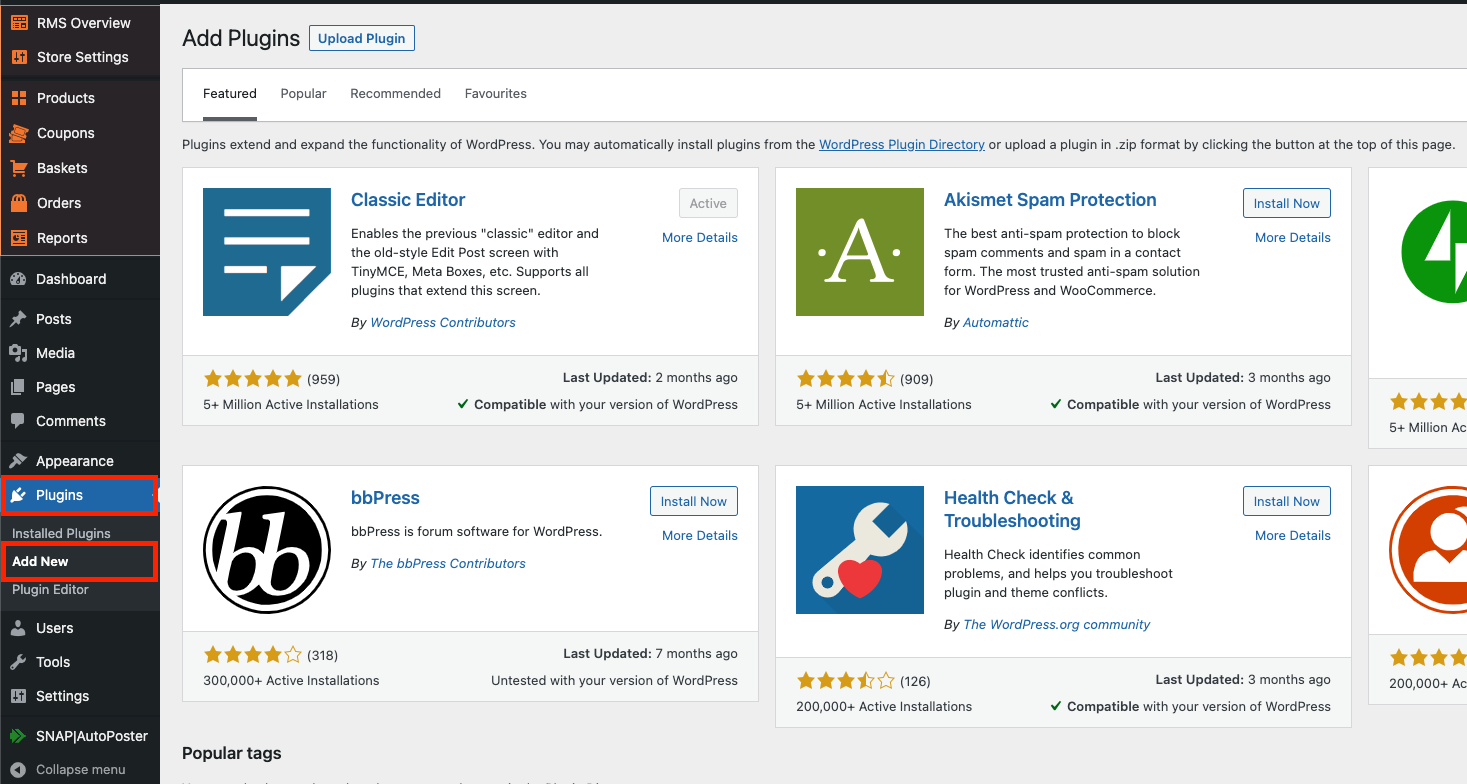The width and height of the screenshot is (1467, 784).
Task: Switch to the Recommended tab
Action: pyautogui.click(x=395, y=93)
